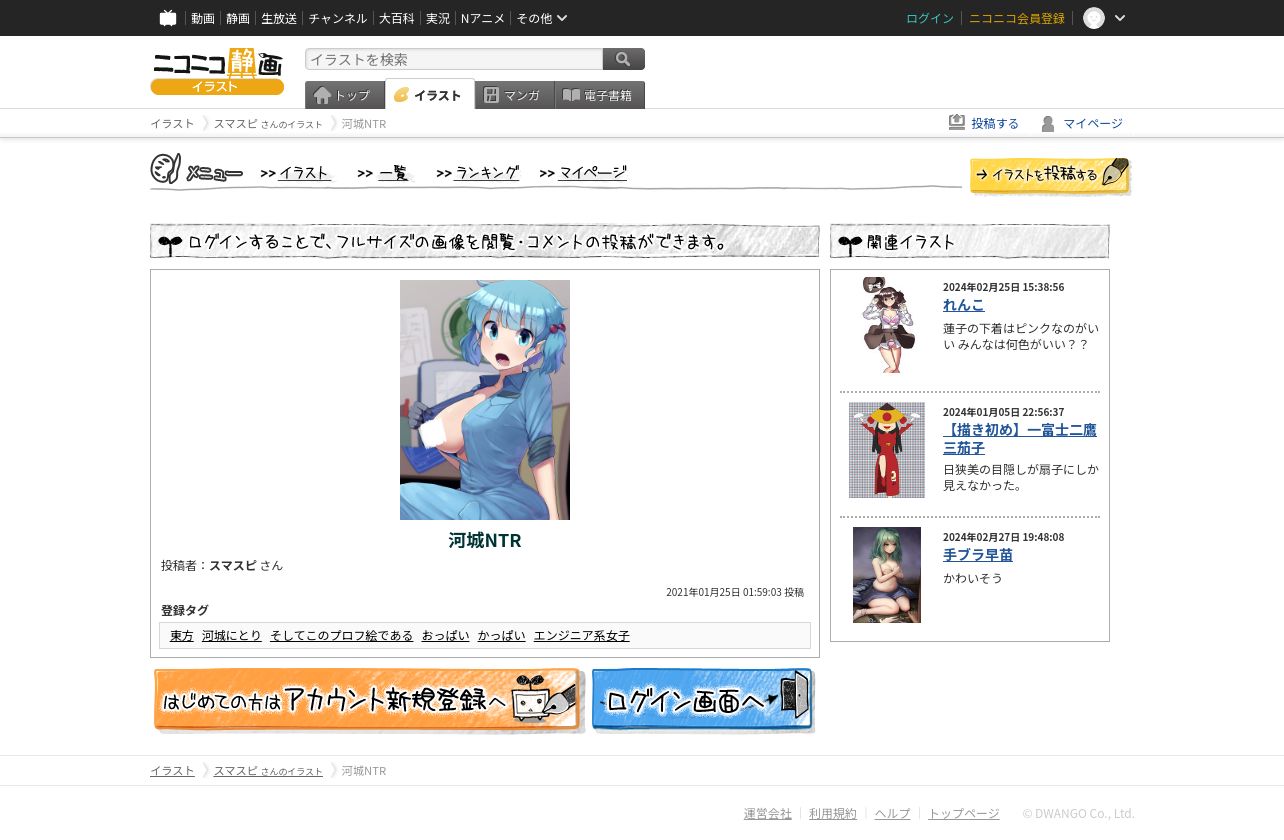Click the エンジニア系女子 tag
1284x840 pixels.
[582, 635]
